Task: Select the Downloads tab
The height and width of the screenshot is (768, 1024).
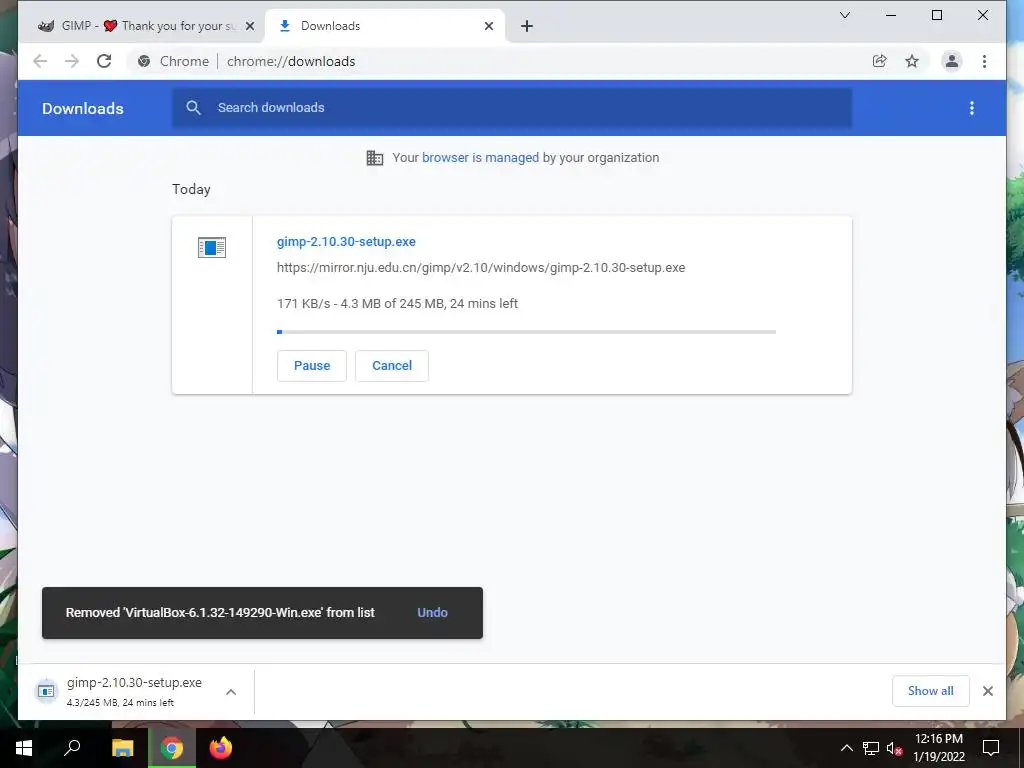Action: [x=385, y=26]
